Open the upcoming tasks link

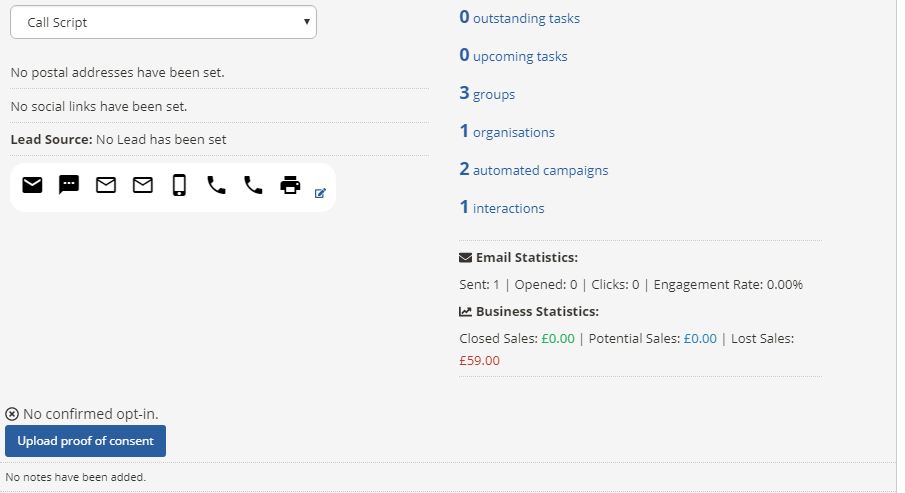pyautogui.click(x=513, y=56)
